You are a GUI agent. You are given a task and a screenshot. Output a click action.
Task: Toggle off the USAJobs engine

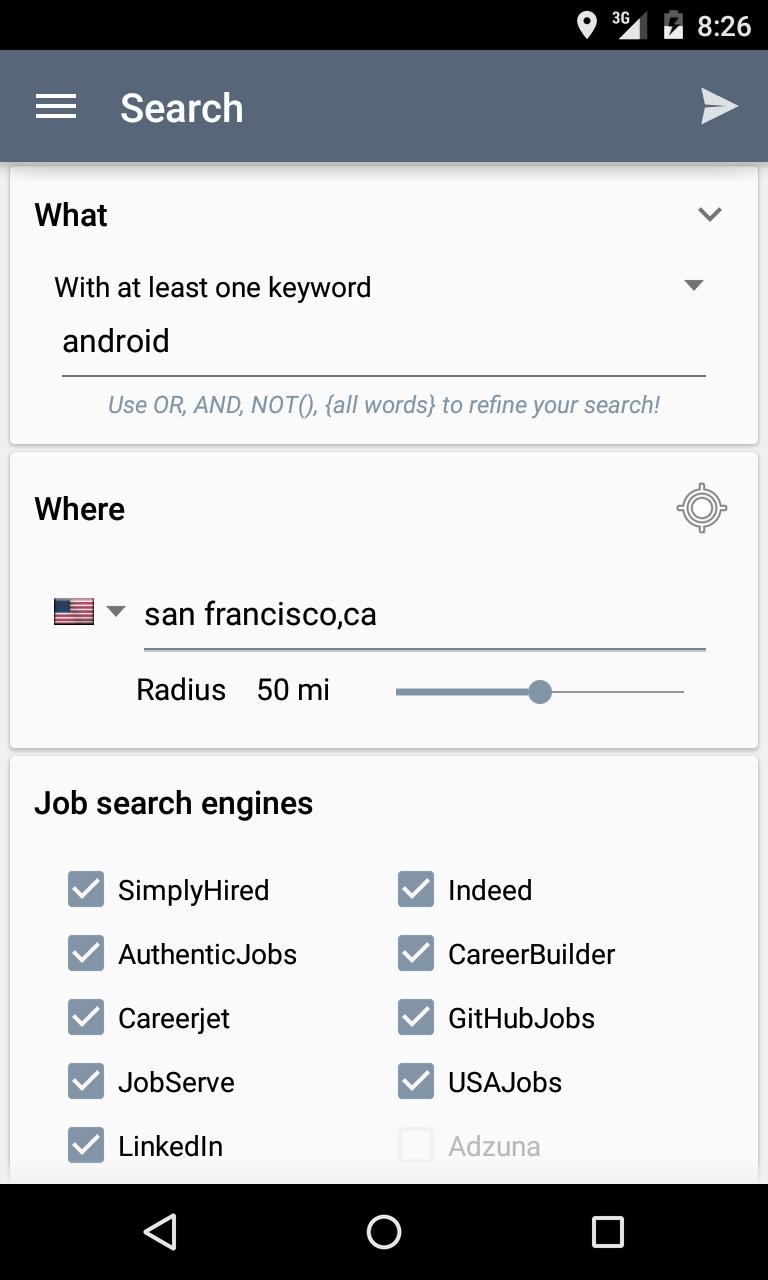pos(415,1081)
